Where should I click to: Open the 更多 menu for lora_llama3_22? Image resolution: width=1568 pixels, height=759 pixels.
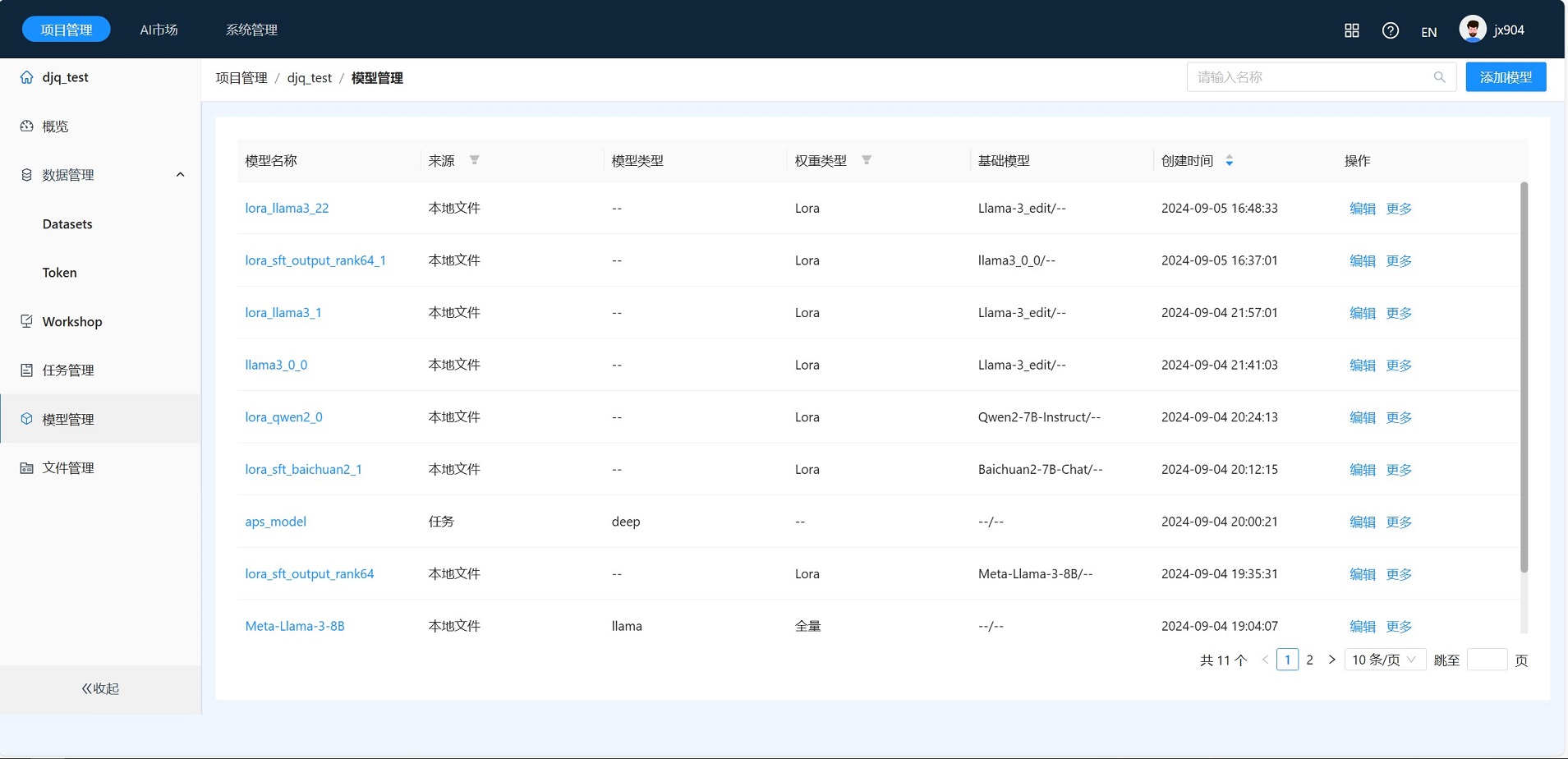pos(1399,209)
